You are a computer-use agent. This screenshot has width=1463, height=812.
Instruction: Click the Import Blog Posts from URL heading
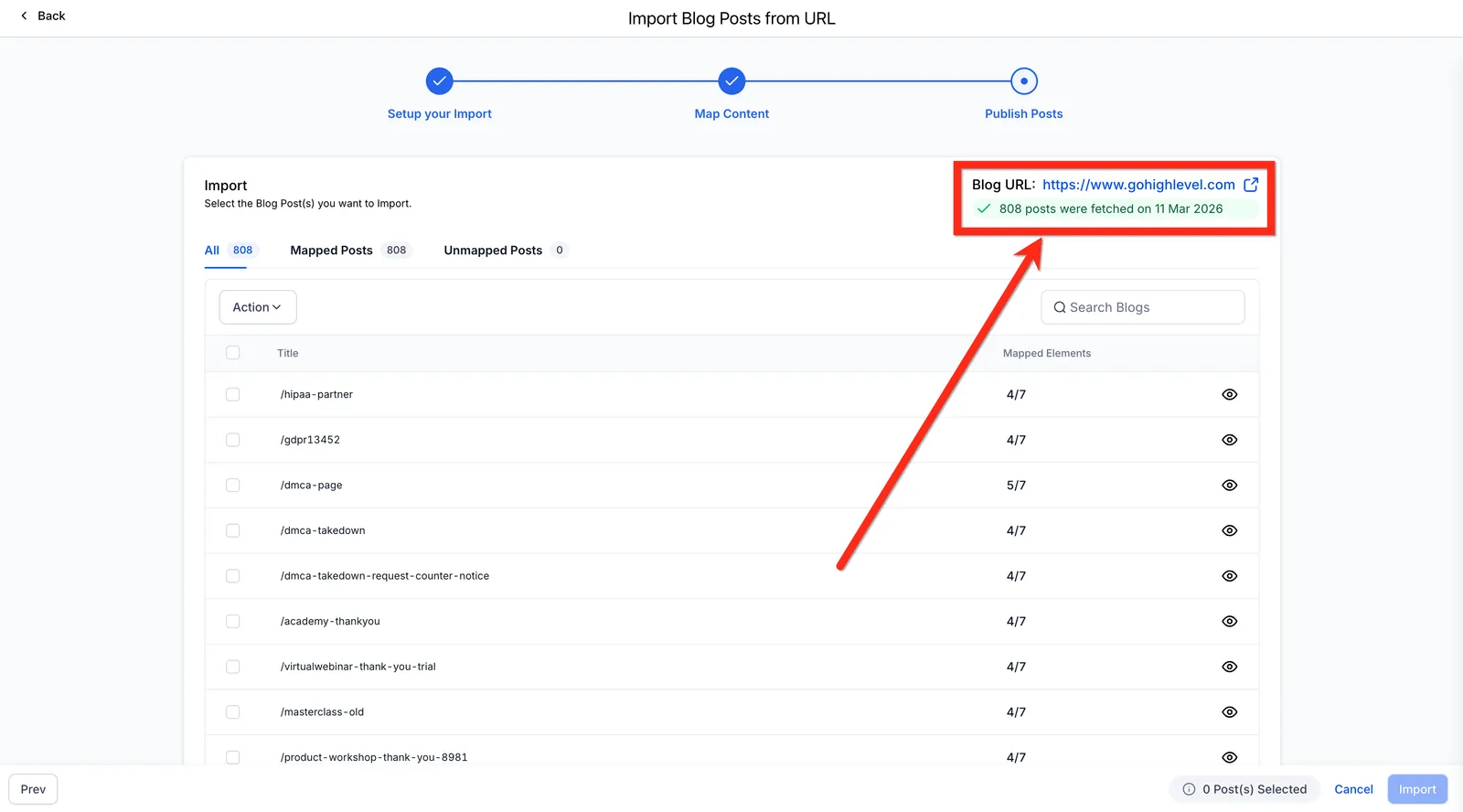coord(731,18)
